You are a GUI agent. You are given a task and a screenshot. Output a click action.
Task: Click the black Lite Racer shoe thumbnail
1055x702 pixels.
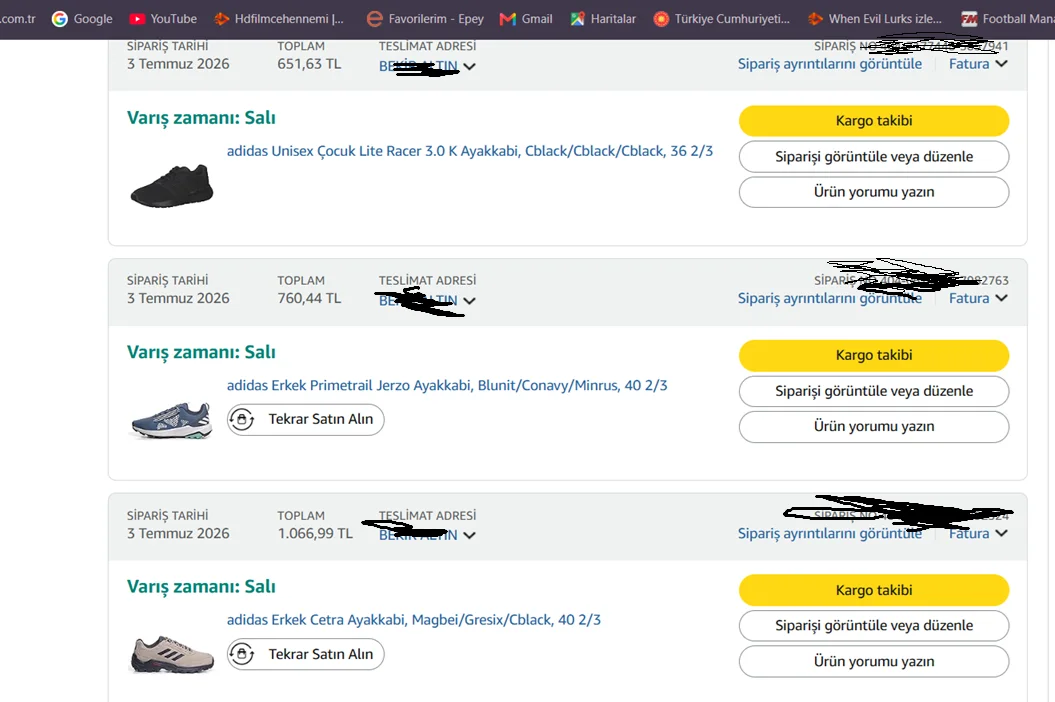coord(172,186)
